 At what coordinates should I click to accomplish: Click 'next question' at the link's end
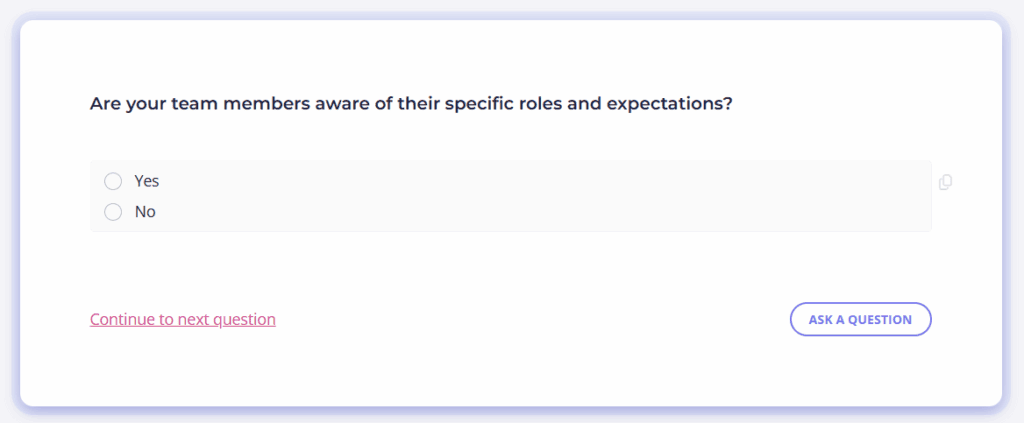[226, 320]
